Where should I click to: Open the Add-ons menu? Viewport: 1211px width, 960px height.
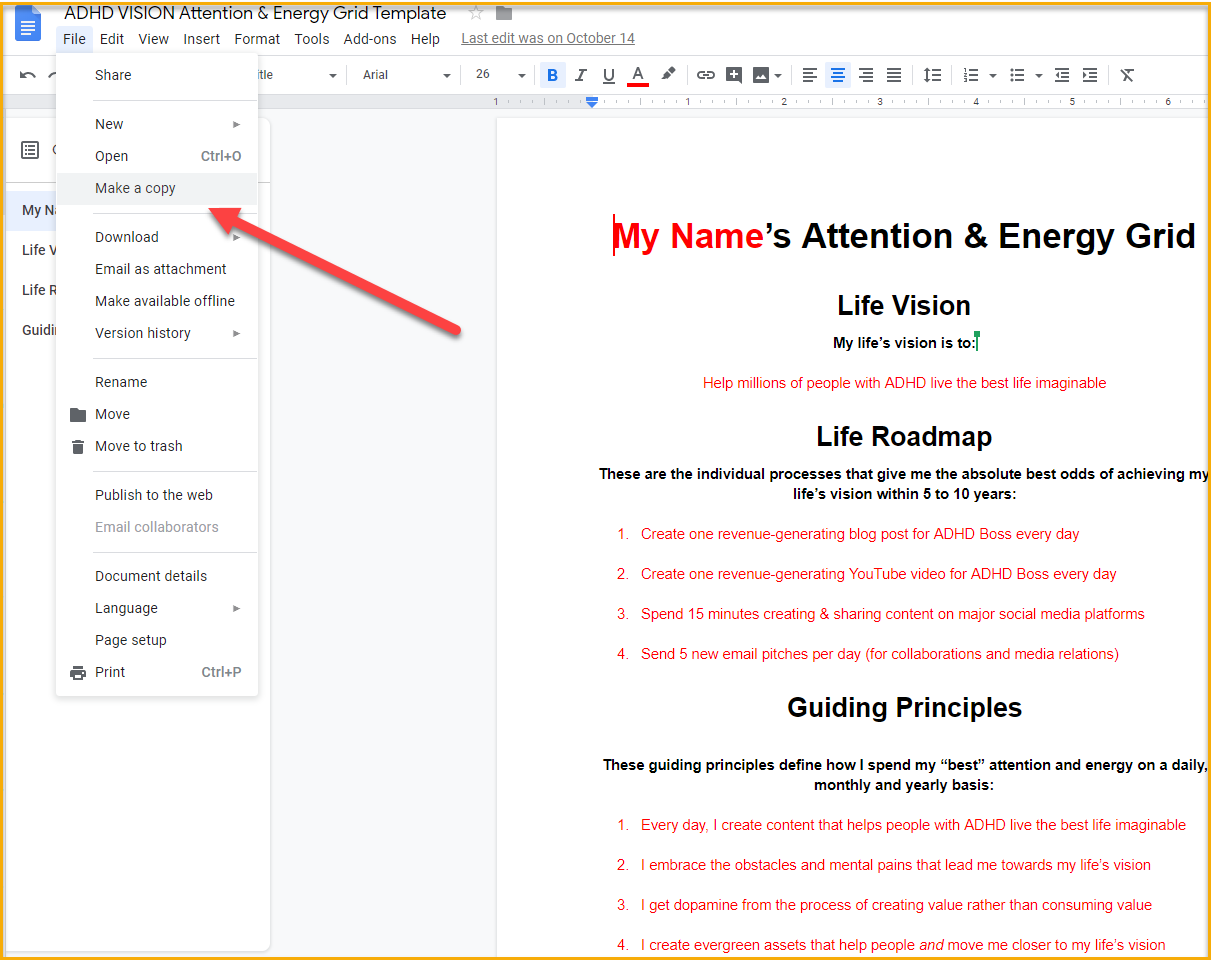point(369,39)
